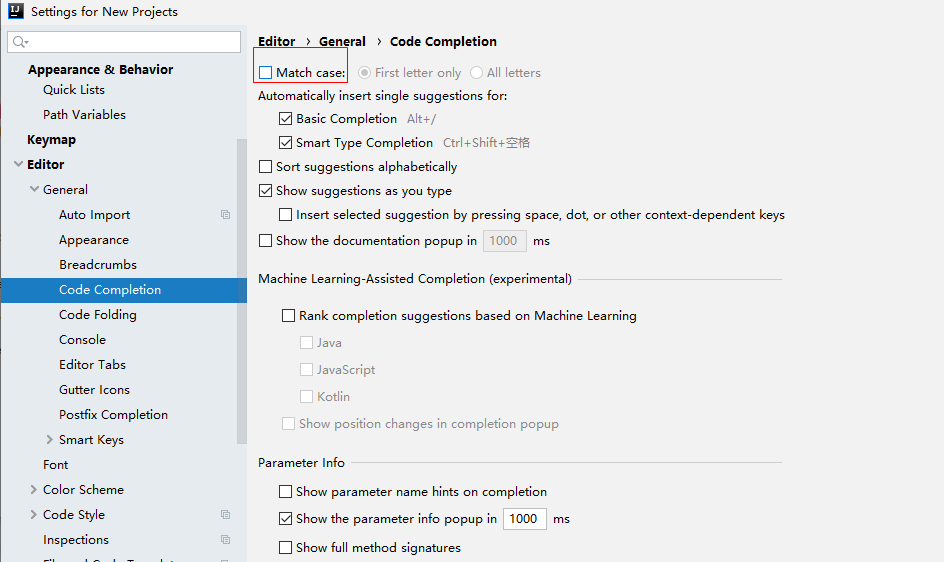Collapse the Editor tree section

[x=17, y=165]
